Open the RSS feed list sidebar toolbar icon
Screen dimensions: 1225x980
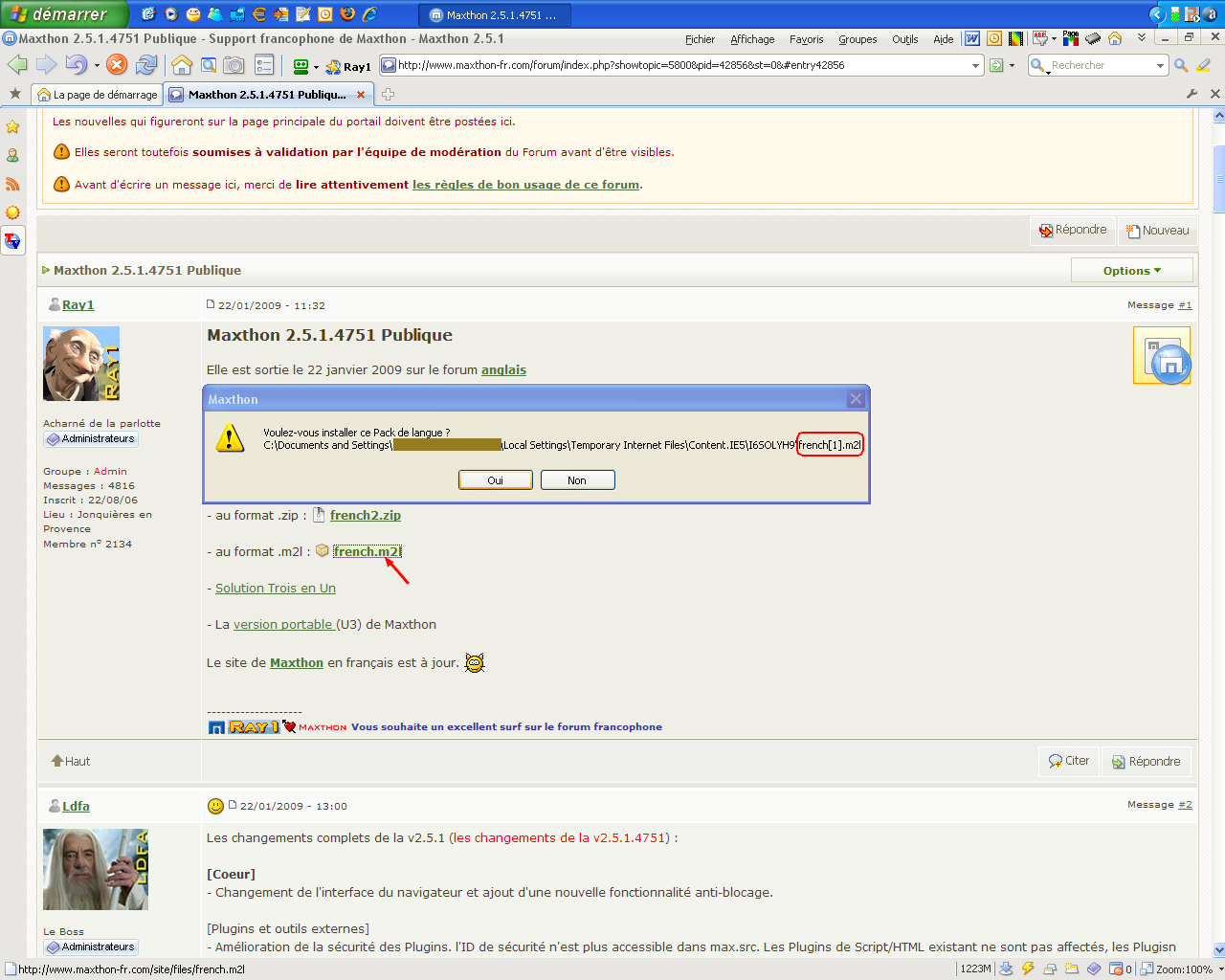coord(265,65)
